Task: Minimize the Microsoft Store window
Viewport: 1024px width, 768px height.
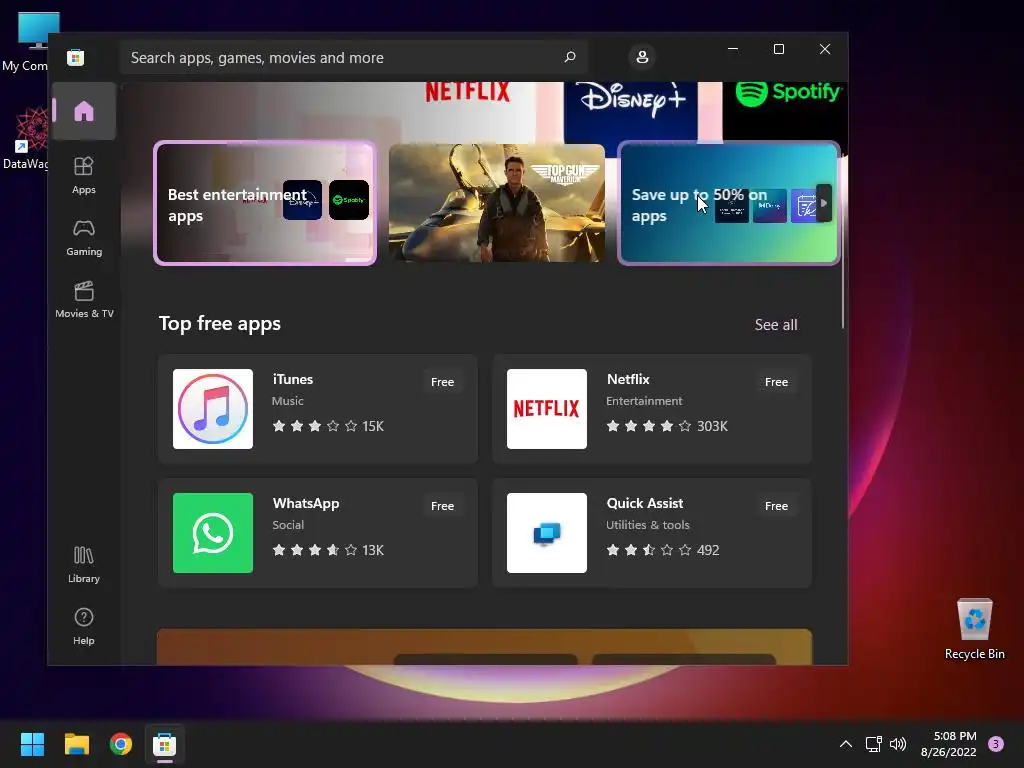Action: (733, 49)
